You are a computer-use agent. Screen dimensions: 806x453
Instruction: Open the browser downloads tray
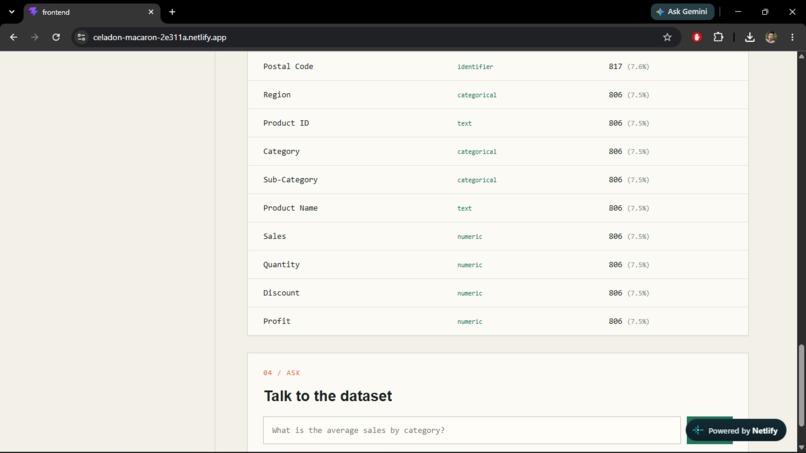click(749, 37)
